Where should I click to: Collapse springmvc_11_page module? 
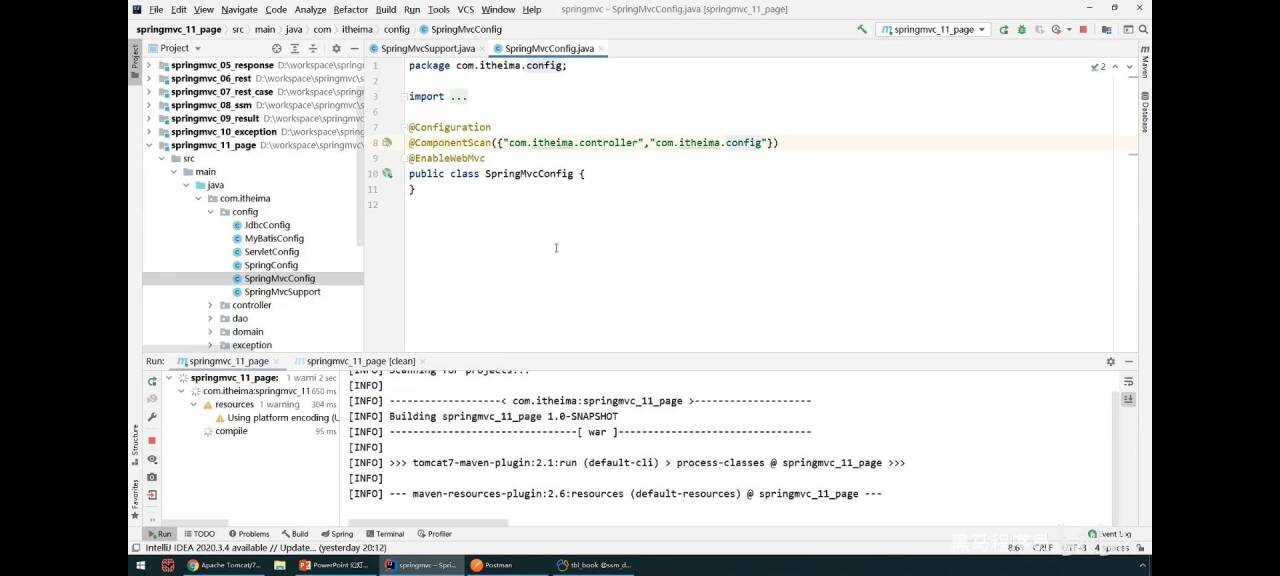149,145
